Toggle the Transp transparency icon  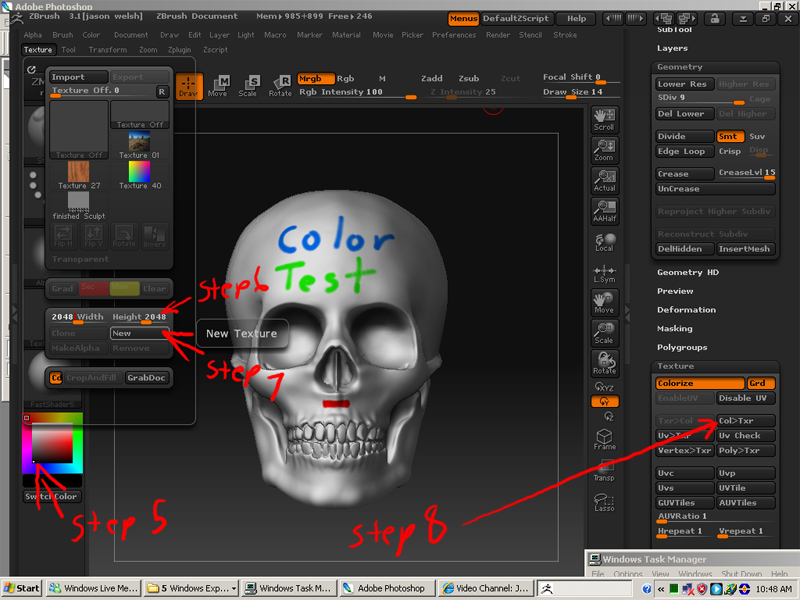[605, 471]
